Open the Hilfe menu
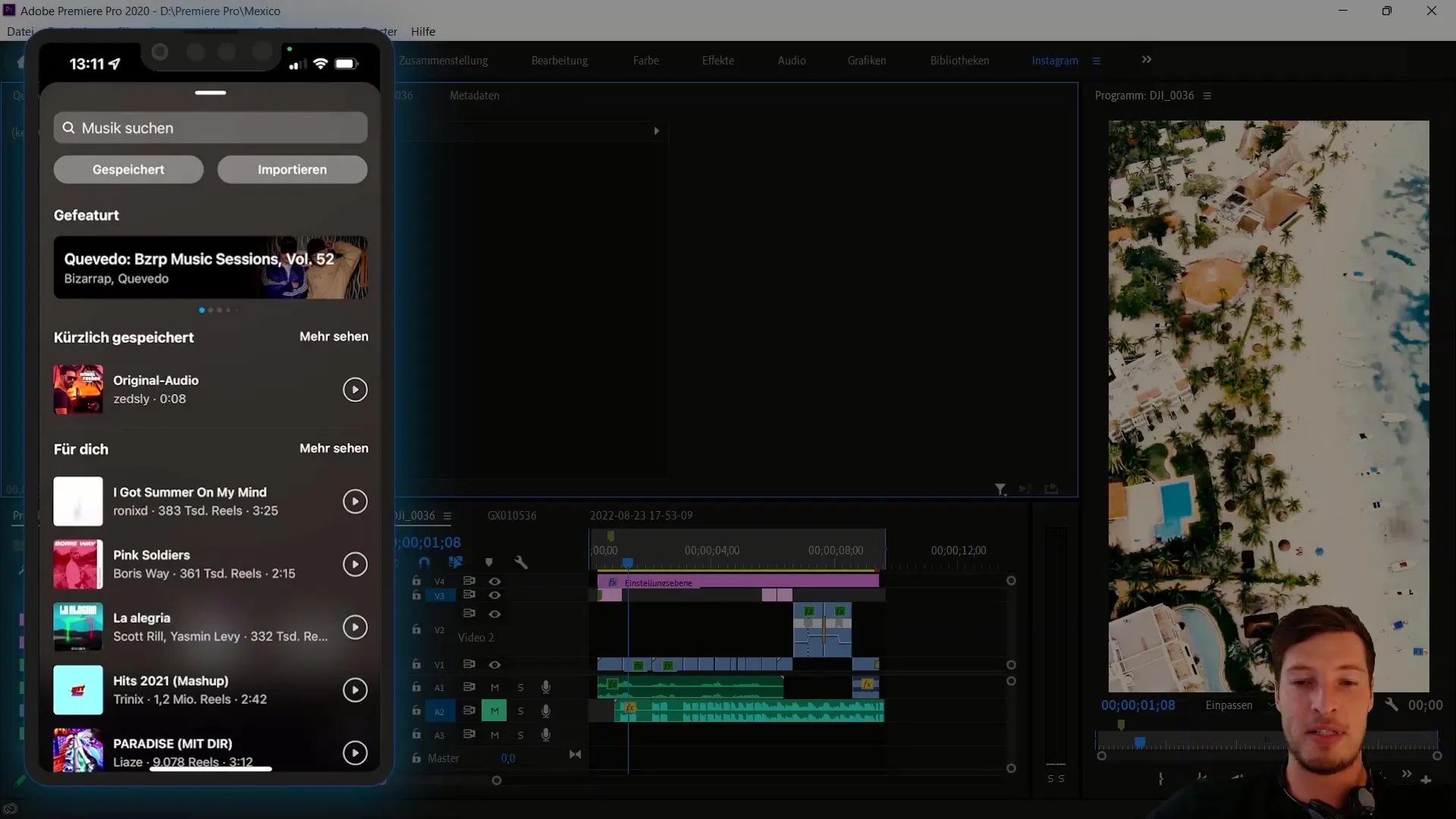This screenshot has height=819, width=1456. tap(423, 31)
